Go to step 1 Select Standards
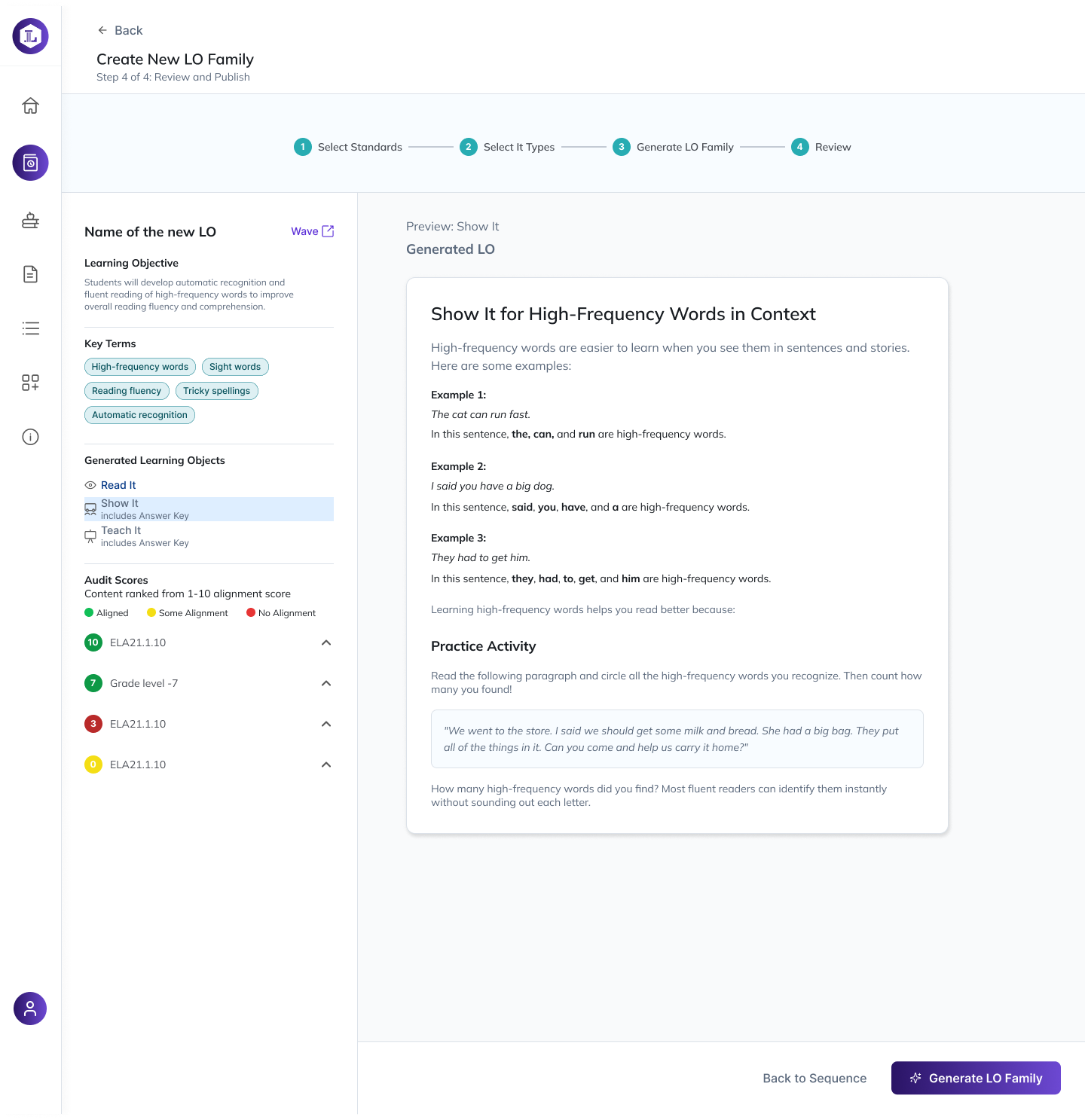This screenshot has height=1120, width=1085. [348, 147]
